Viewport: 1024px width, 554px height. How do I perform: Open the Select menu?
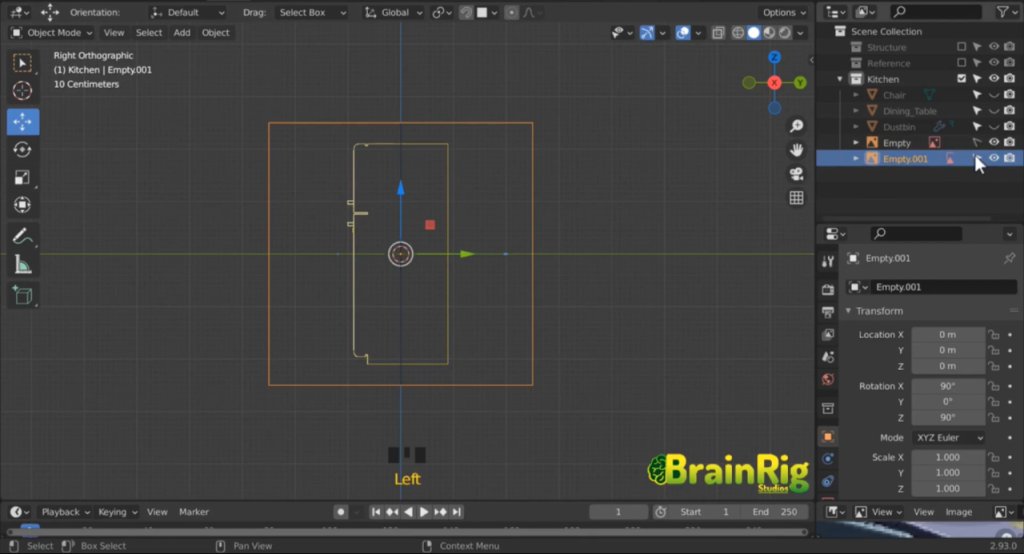[x=149, y=33]
